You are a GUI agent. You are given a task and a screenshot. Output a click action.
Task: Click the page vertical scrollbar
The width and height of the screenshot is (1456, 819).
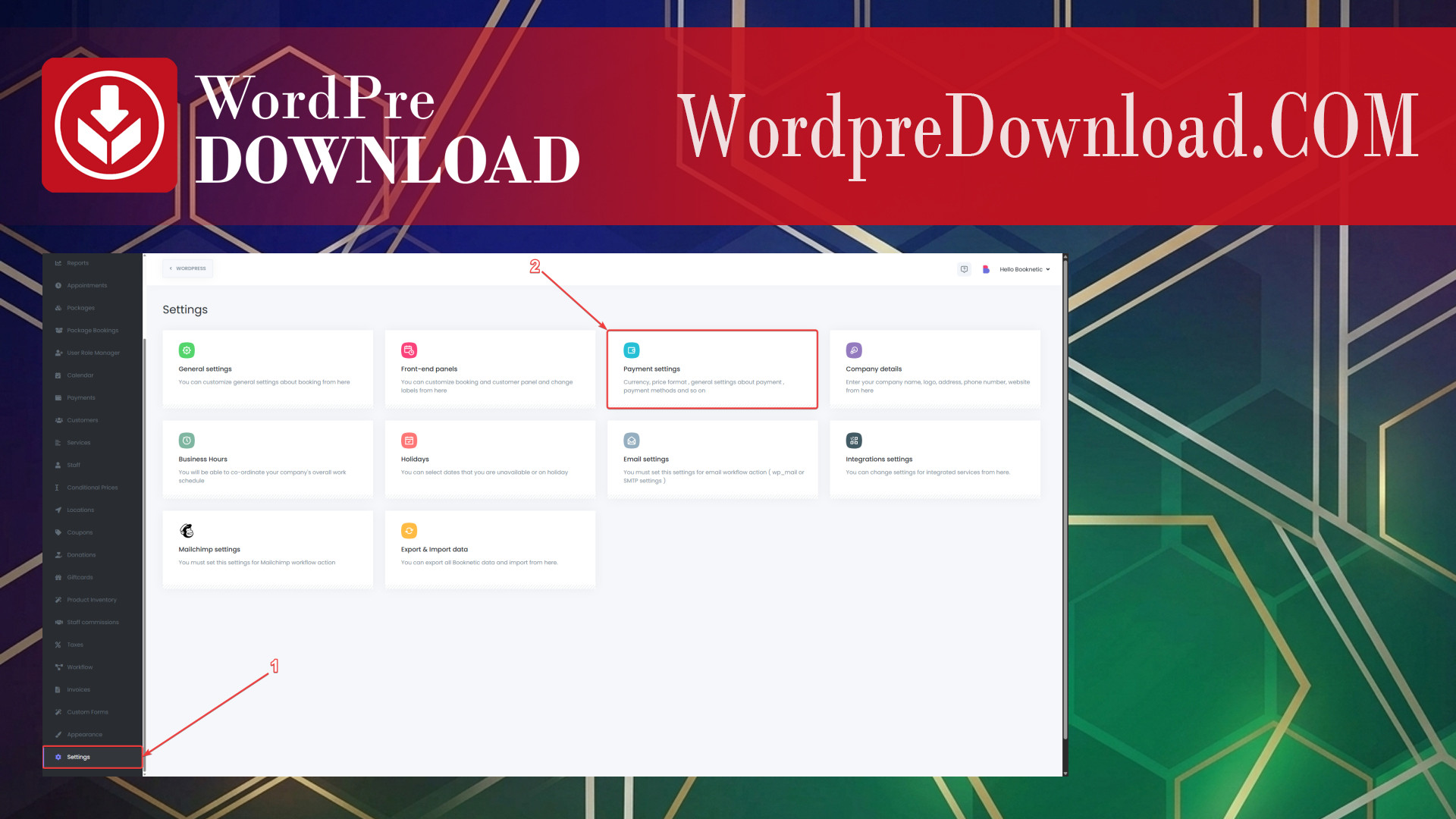pyautogui.click(x=1065, y=500)
